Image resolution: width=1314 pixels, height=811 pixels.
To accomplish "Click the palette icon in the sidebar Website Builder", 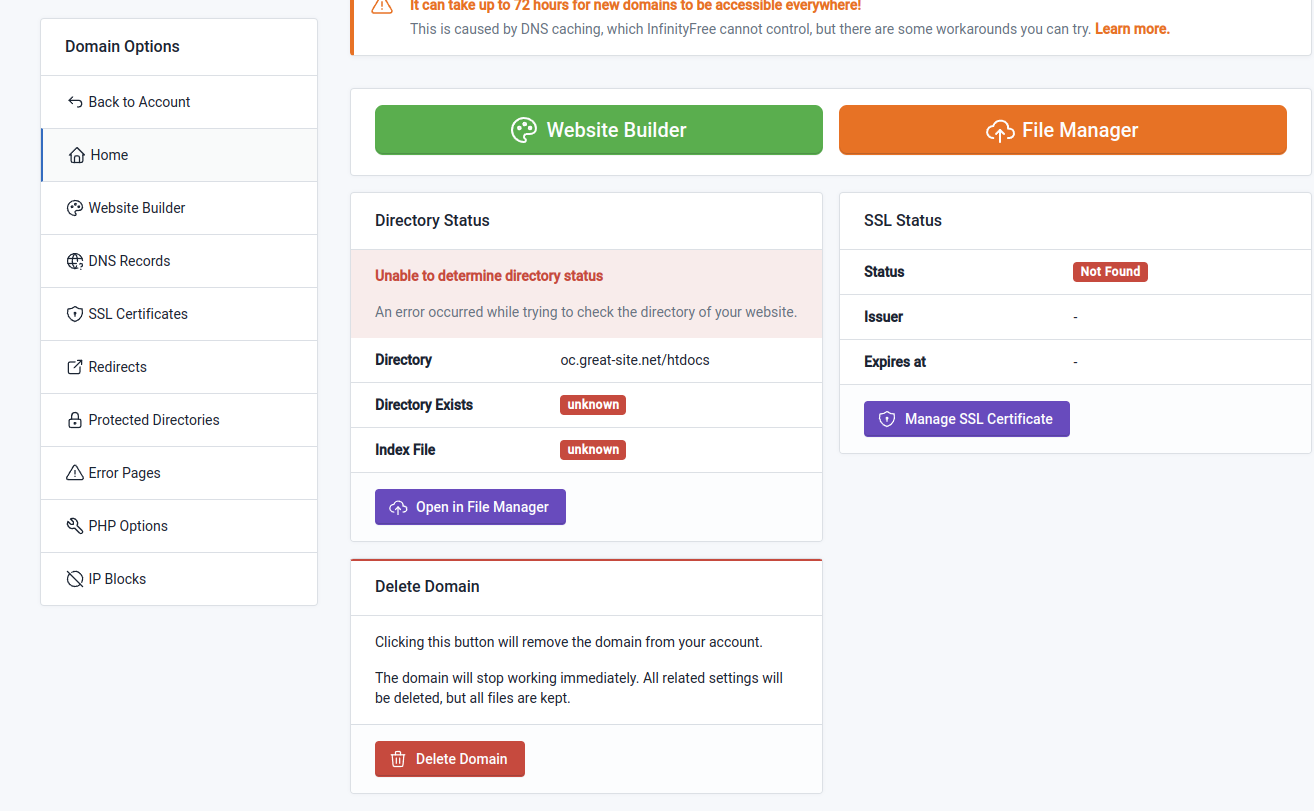I will 75,208.
